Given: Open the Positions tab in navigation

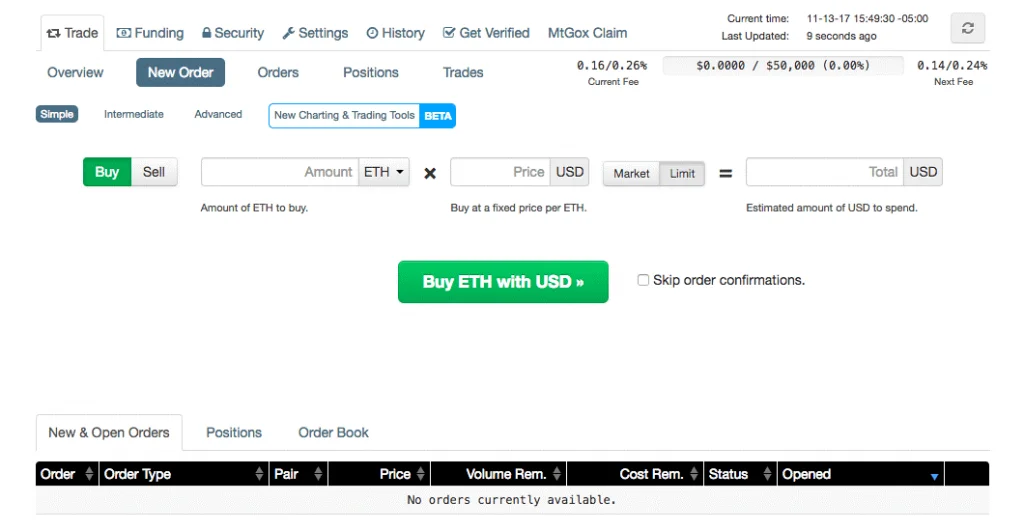Looking at the screenshot, I should (x=371, y=72).
